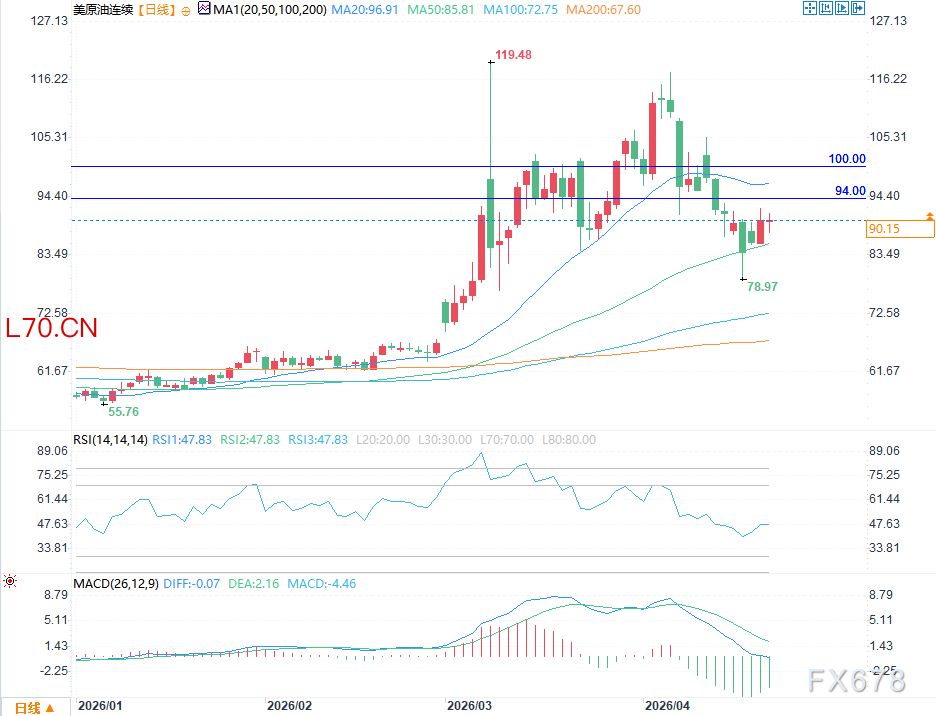936x716 pixels.
Task: Select the MACD(26,12,9) indicator label
Action: [x=114, y=583]
